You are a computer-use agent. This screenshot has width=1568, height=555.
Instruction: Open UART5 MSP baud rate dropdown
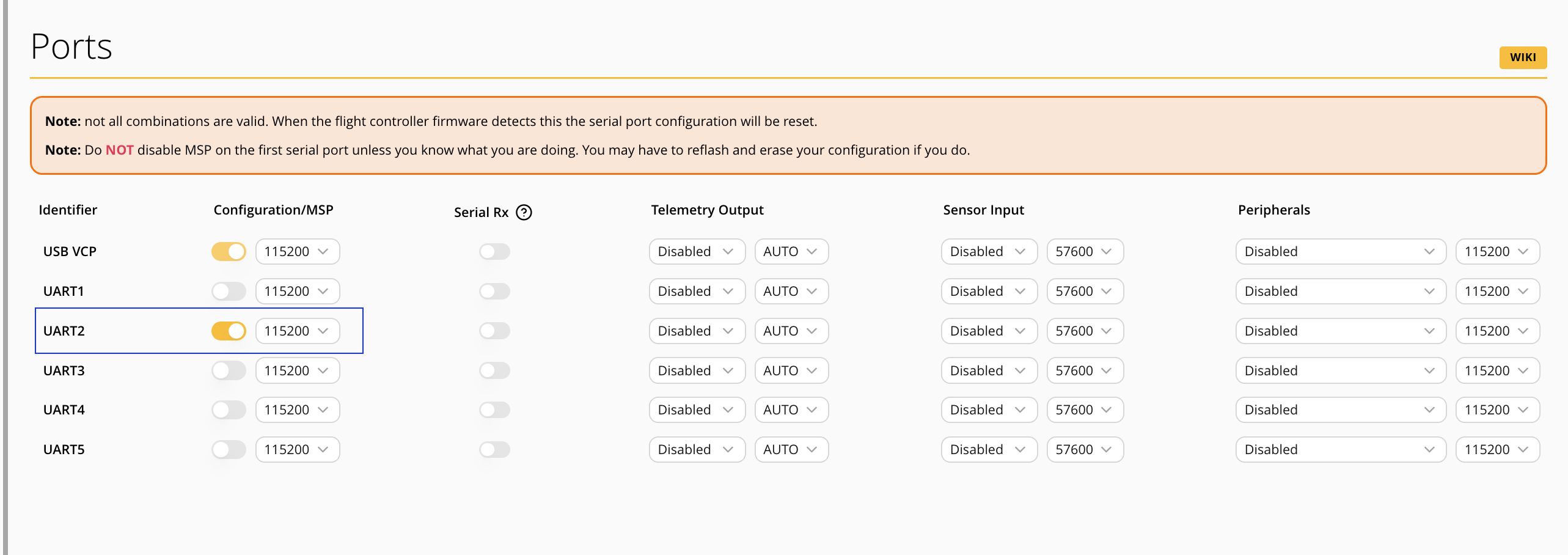[298, 449]
